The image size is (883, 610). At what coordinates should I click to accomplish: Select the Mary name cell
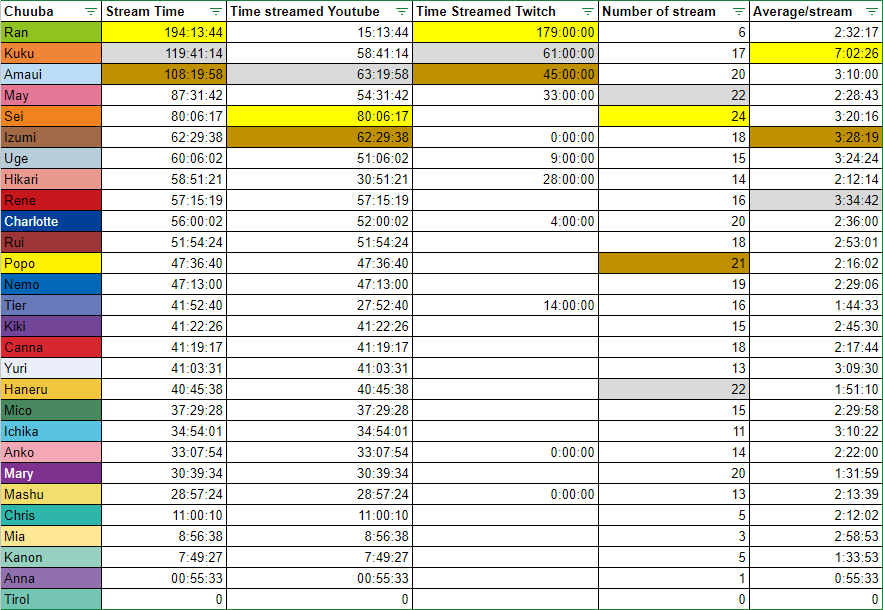click(x=51, y=474)
